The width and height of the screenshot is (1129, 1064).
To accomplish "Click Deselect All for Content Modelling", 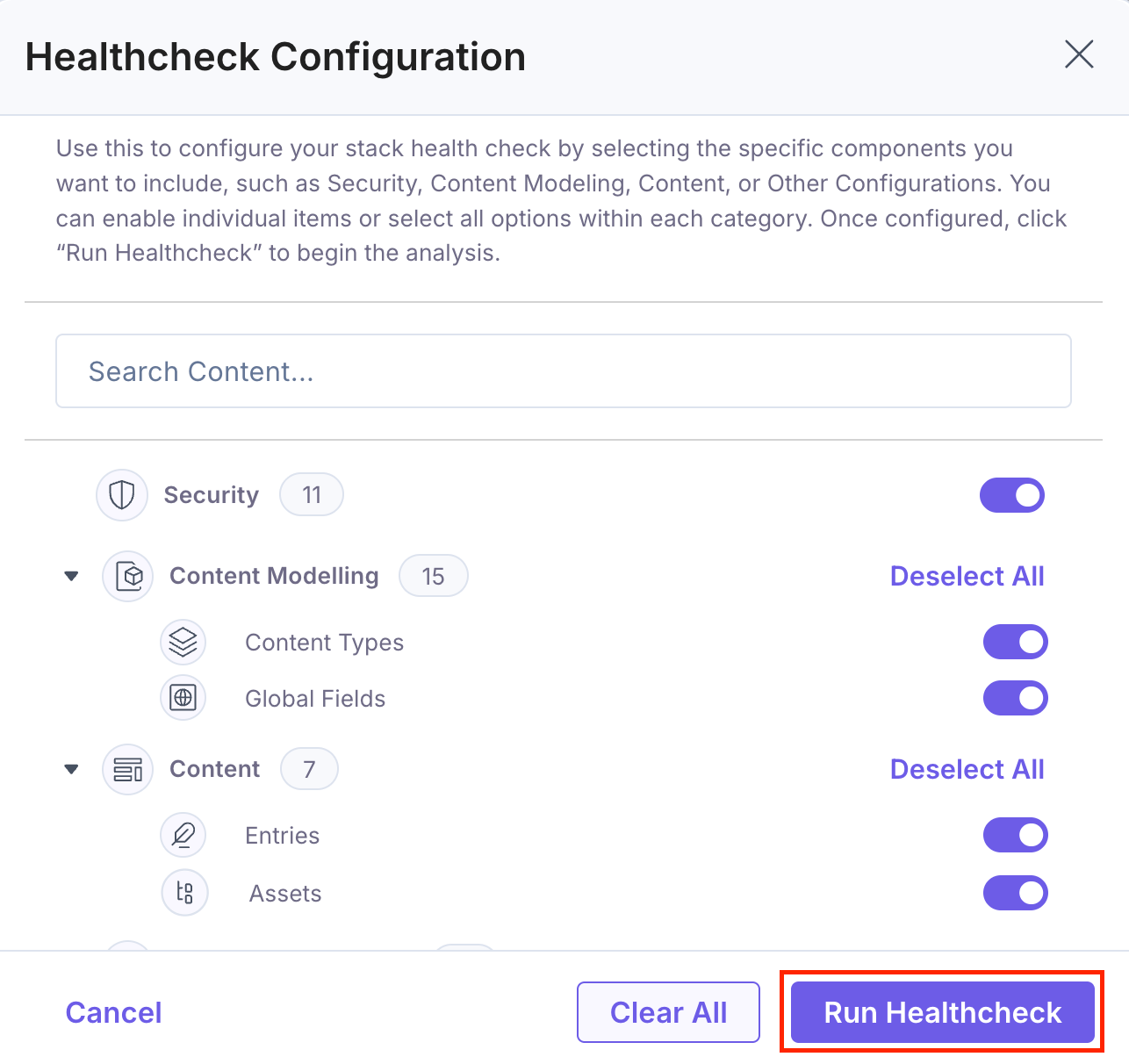I will (x=967, y=576).
